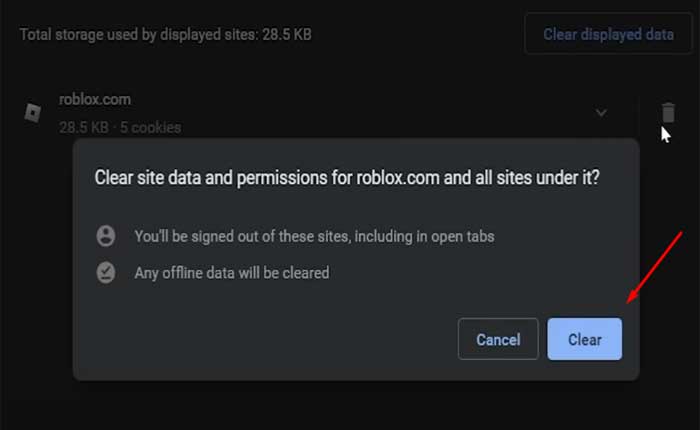
Task: Click the trash icon to delete roblox.com data
Action: 667,111
